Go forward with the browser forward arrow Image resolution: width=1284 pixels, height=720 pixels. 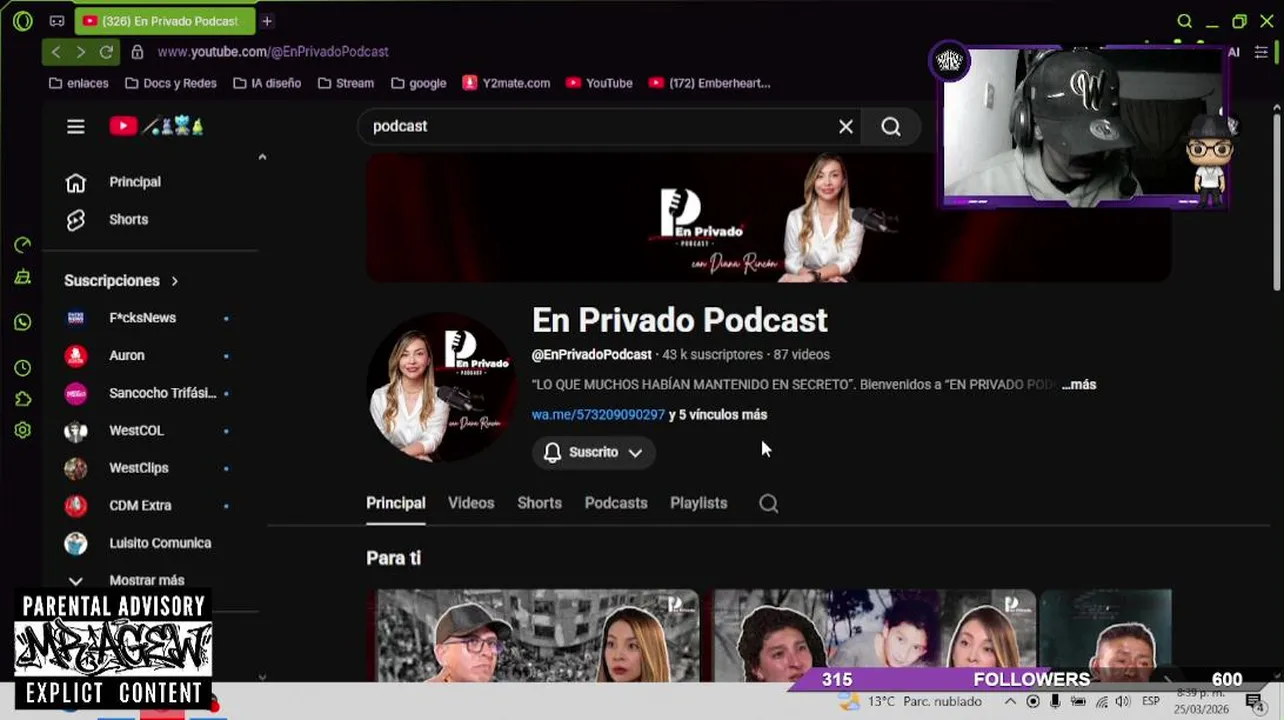pyautogui.click(x=81, y=52)
